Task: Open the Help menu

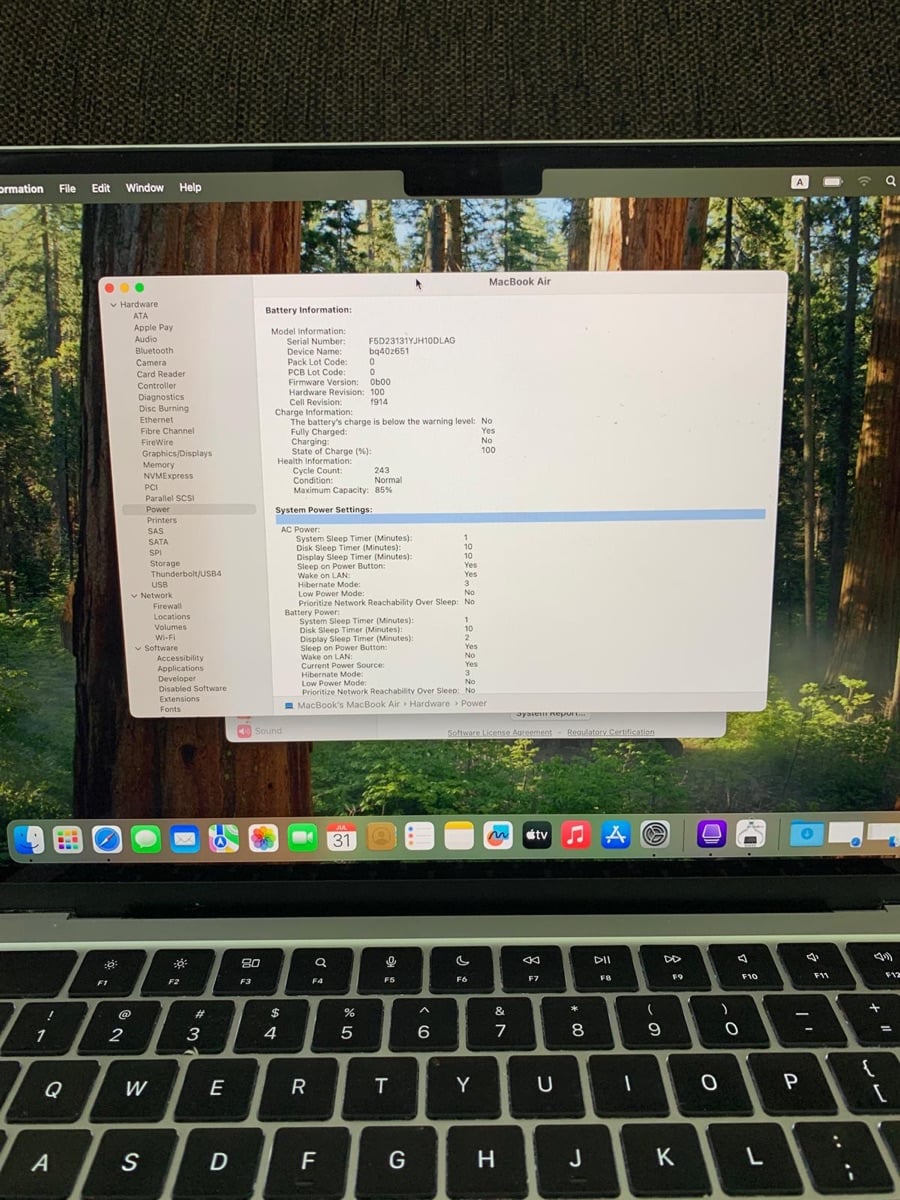Action: point(190,187)
